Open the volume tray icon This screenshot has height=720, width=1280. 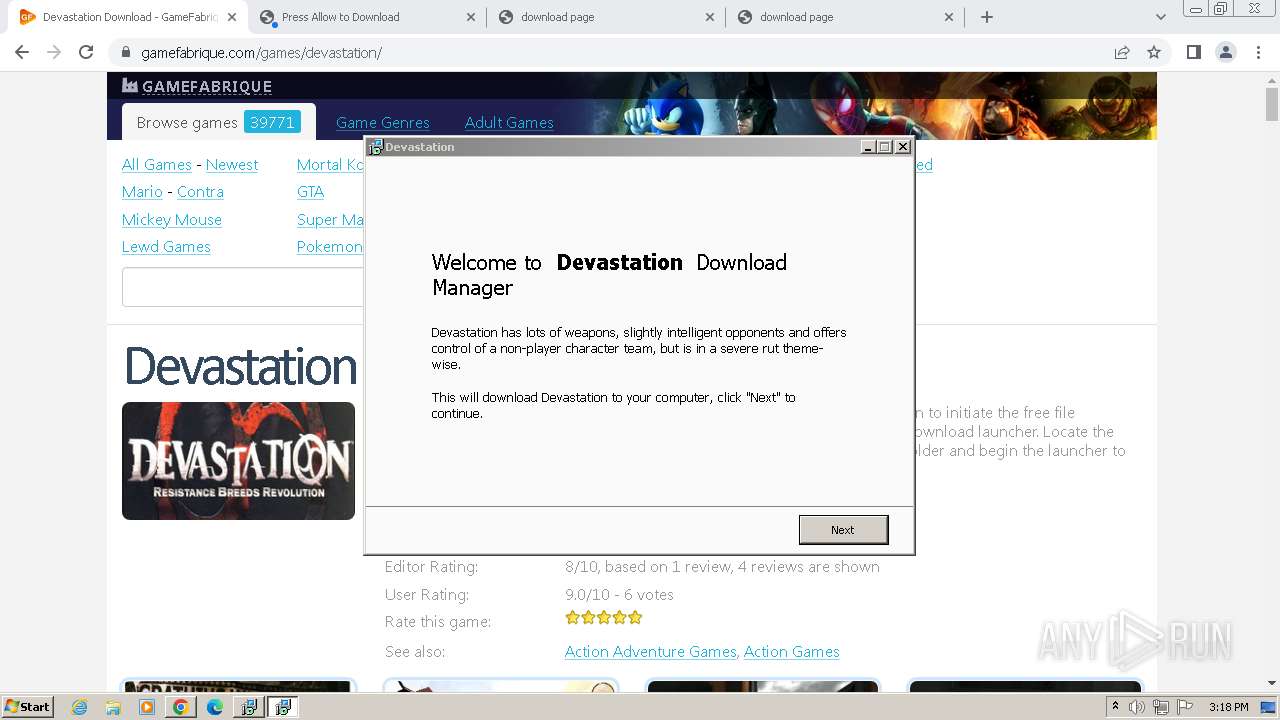[1137, 707]
